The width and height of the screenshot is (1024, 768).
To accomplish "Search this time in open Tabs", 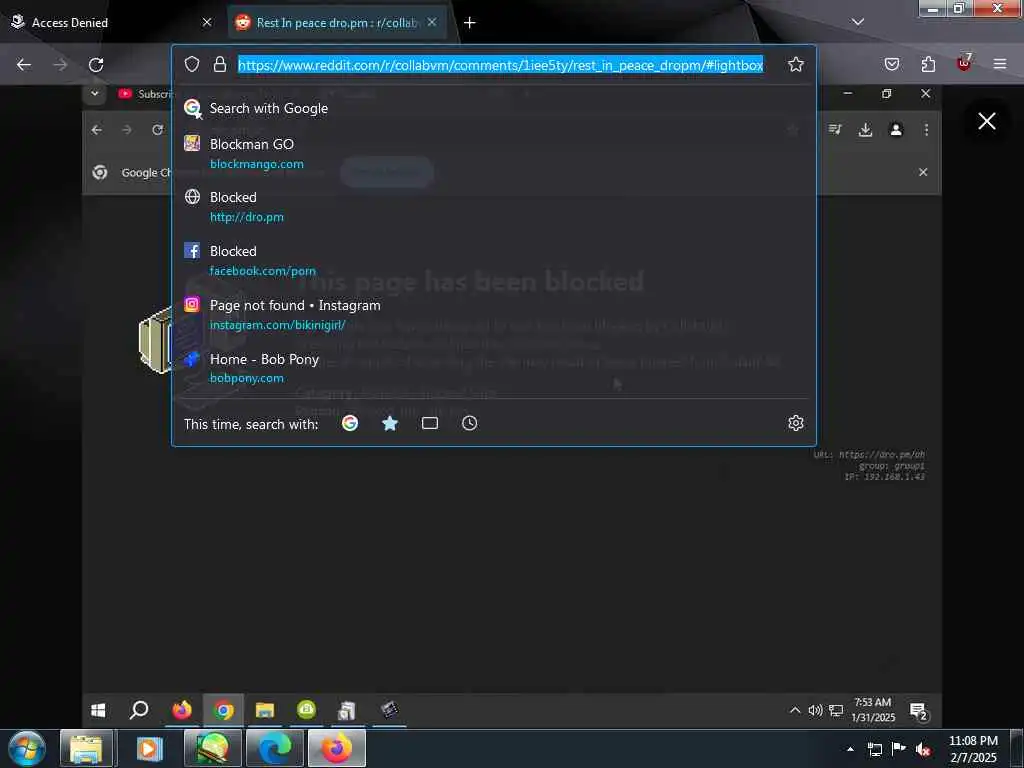I will 430,423.
